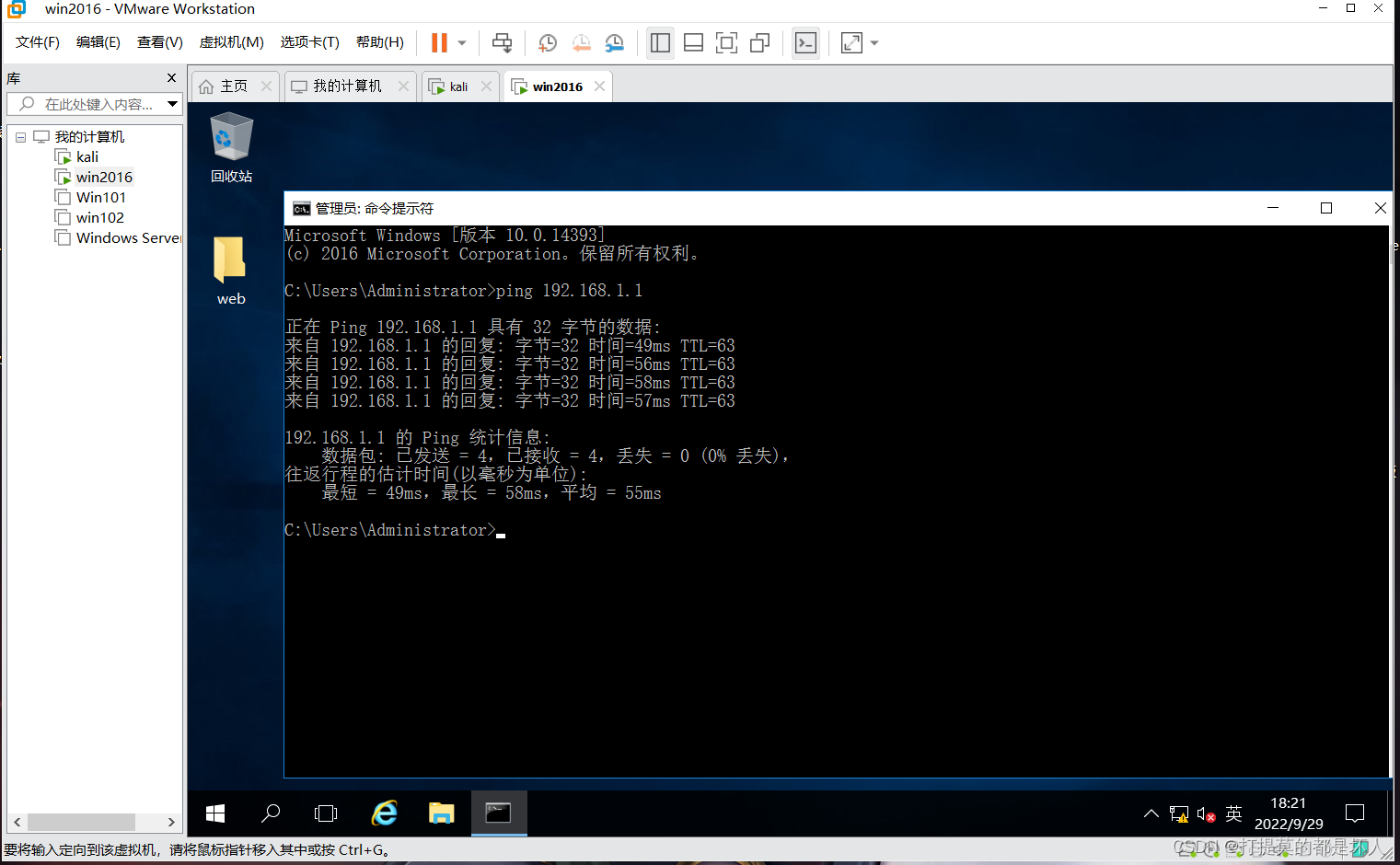Close the library panel
Image resolution: width=1400 pixels, height=865 pixels.
click(171, 78)
